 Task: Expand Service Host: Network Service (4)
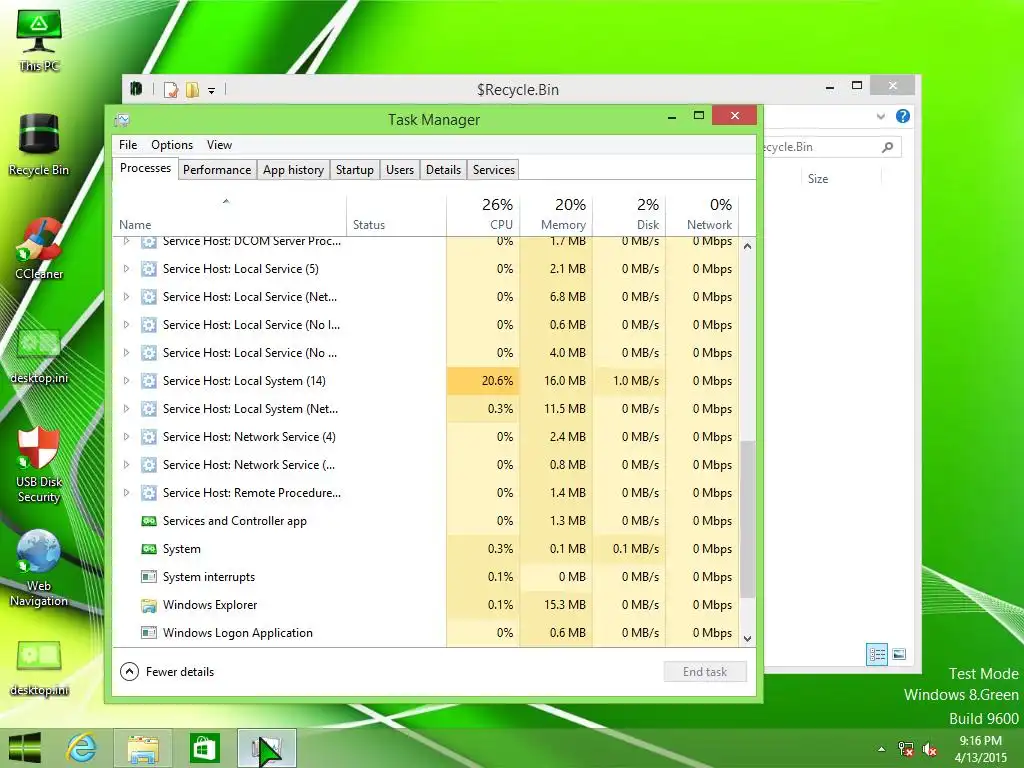[127, 437]
